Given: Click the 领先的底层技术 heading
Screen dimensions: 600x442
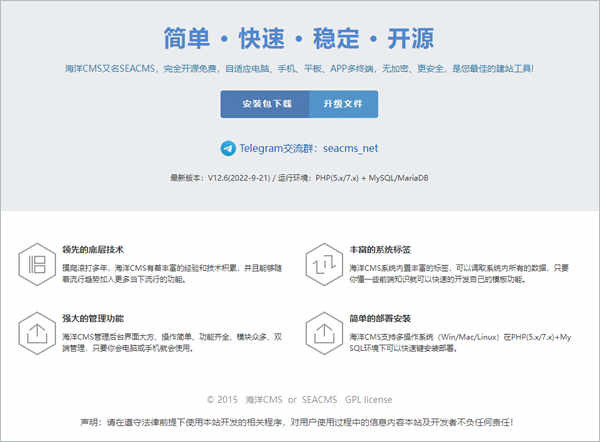Looking at the screenshot, I should point(93,250).
